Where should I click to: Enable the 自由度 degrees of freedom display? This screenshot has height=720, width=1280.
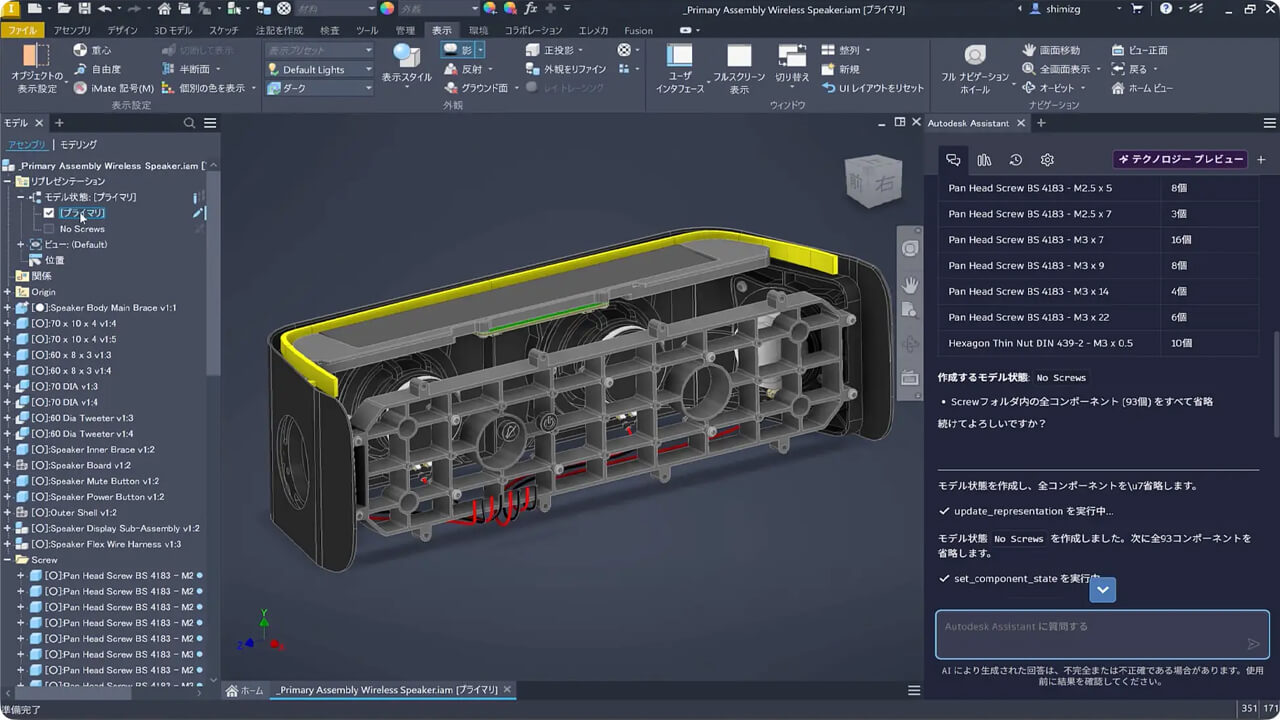point(85,68)
